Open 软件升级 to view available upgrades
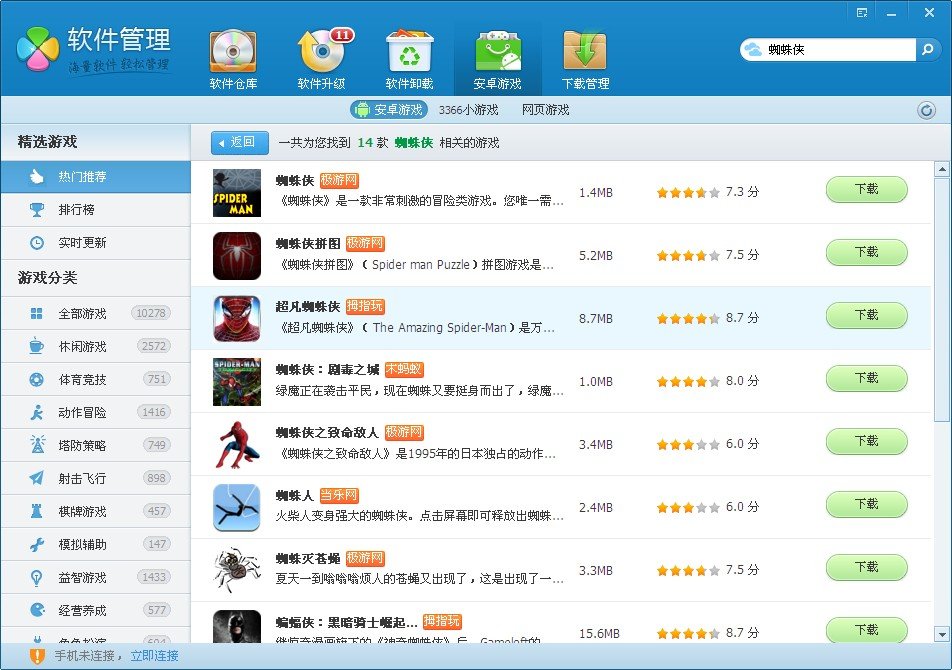 [x=320, y=55]
